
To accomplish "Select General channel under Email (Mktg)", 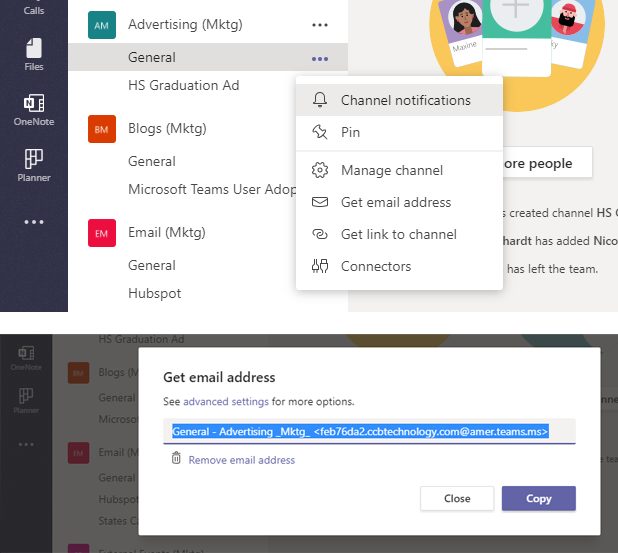I will (152, 265).
